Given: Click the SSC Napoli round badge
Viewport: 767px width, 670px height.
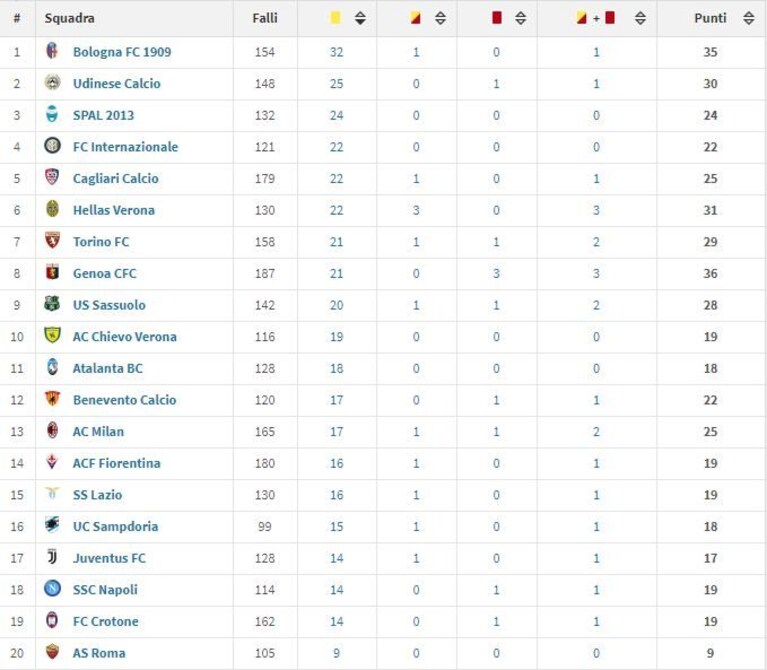Looking at the screenshot, I should 52,588.
